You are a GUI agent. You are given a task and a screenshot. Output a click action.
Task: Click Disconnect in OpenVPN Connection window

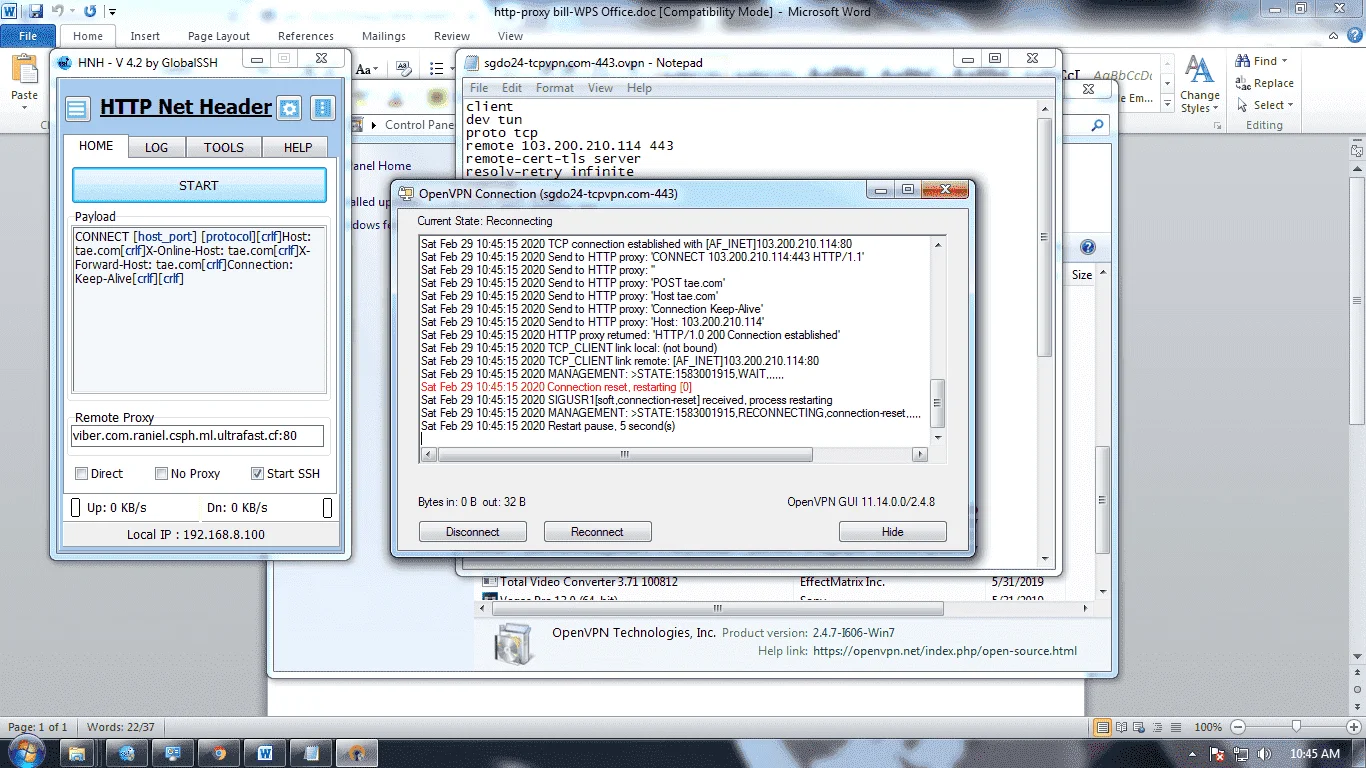472,532
